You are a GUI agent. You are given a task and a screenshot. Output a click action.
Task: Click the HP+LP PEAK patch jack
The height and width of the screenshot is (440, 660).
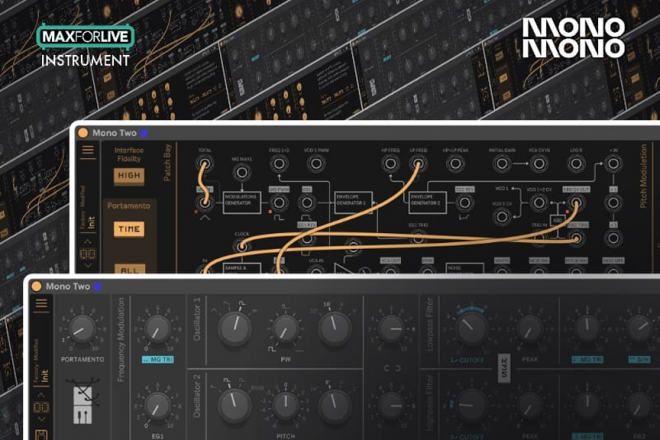point(455,164)
